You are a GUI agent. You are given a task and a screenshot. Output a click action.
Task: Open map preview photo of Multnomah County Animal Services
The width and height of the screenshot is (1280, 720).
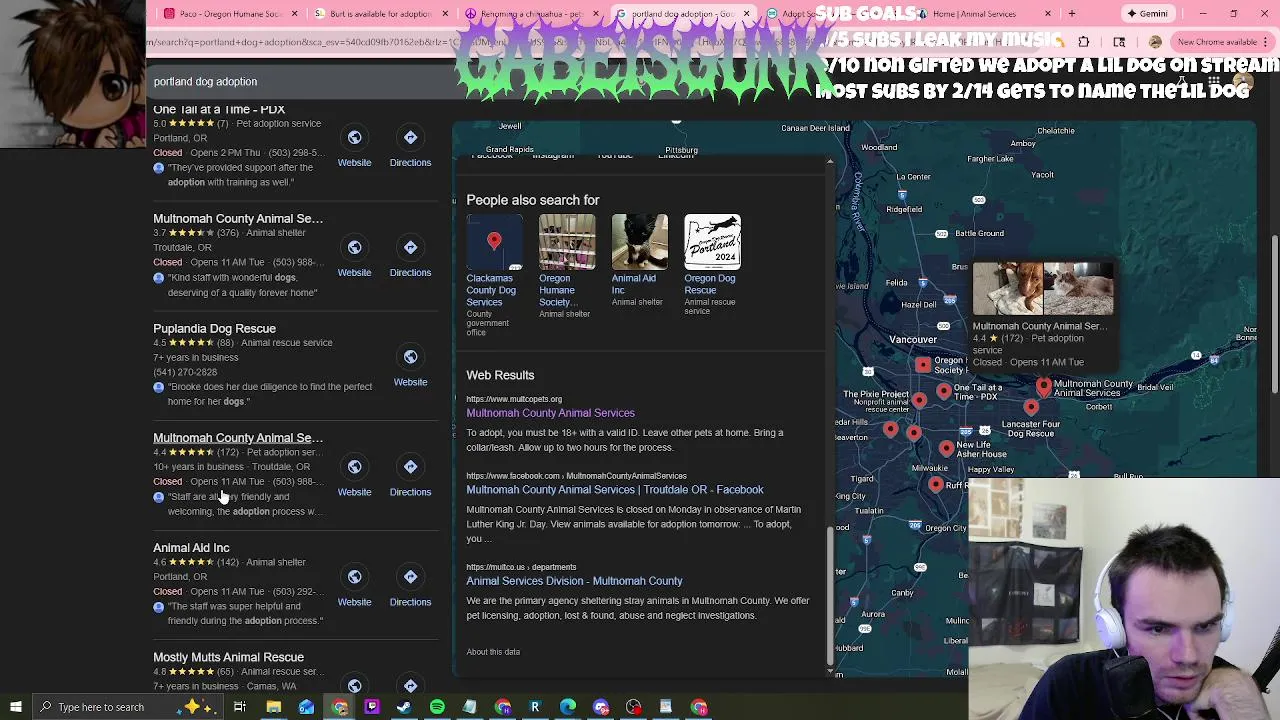point(1043,288)
